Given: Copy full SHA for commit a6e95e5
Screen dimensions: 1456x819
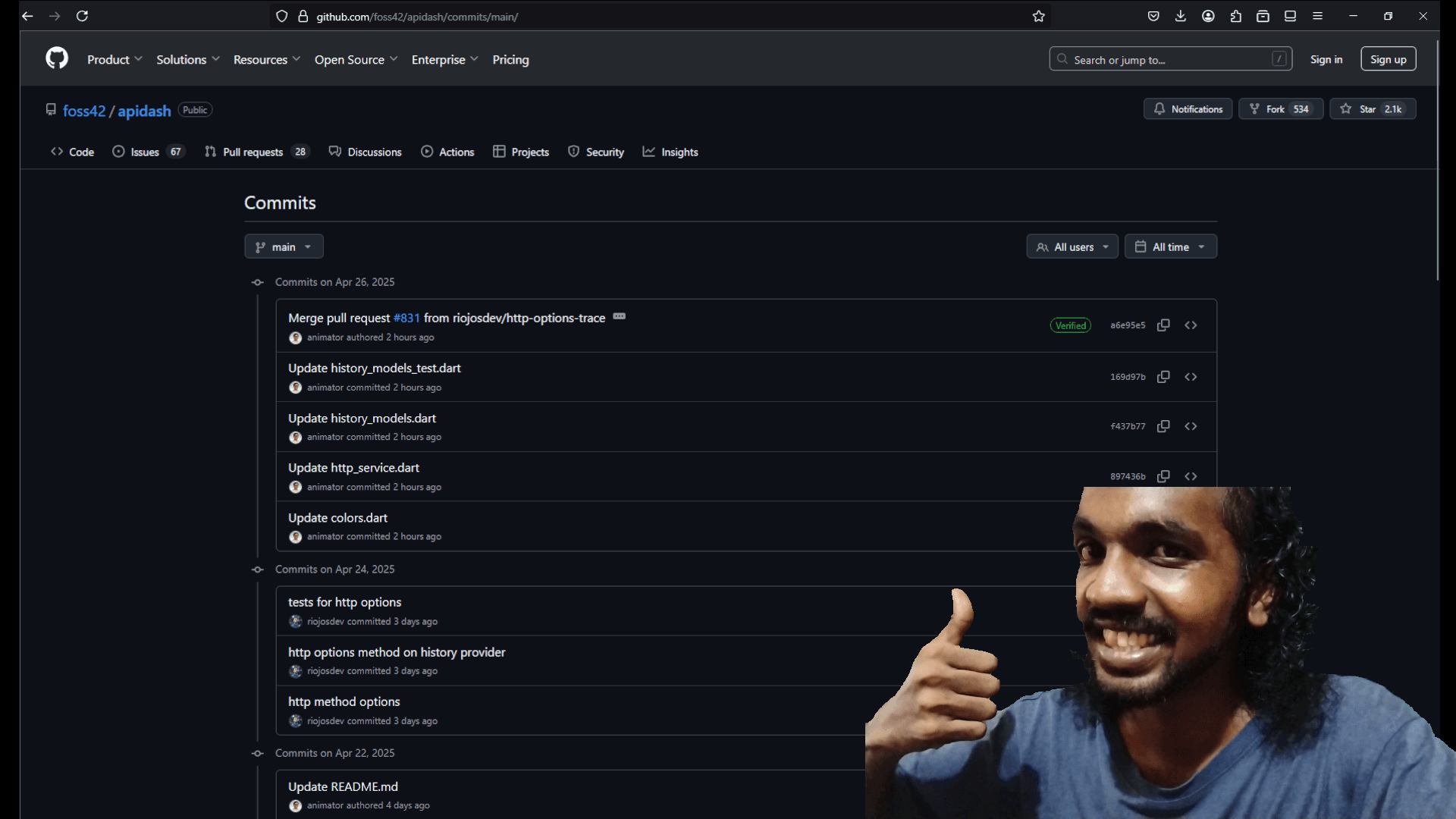Looking at the screenshot, I should 1163,325.
